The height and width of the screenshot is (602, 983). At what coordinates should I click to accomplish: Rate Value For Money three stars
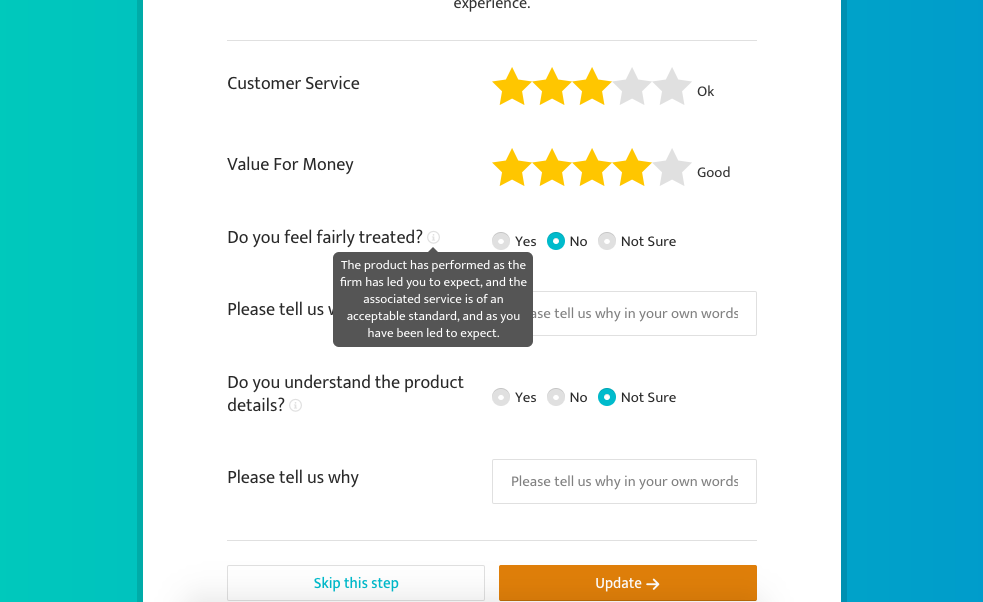coord(592,167)
